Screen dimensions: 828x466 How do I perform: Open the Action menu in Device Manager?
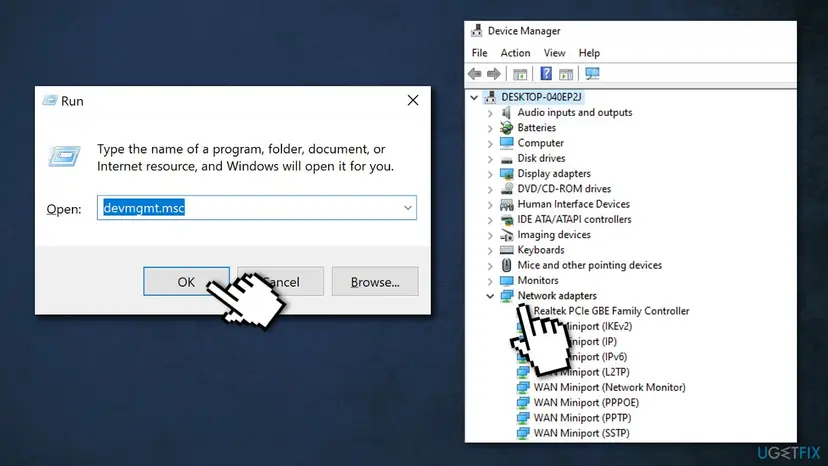click(x=515, y=53)
